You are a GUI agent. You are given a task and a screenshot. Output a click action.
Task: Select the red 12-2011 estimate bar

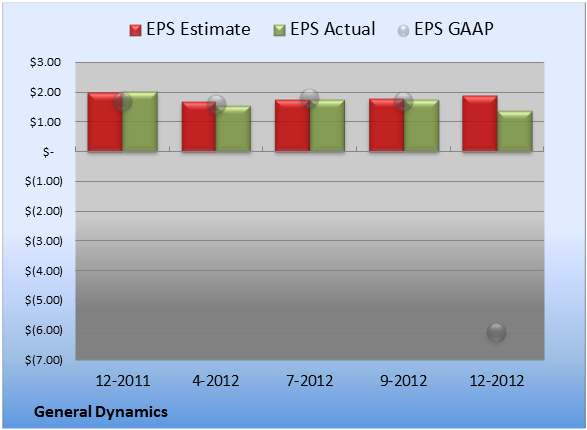[x=105, y=122]
